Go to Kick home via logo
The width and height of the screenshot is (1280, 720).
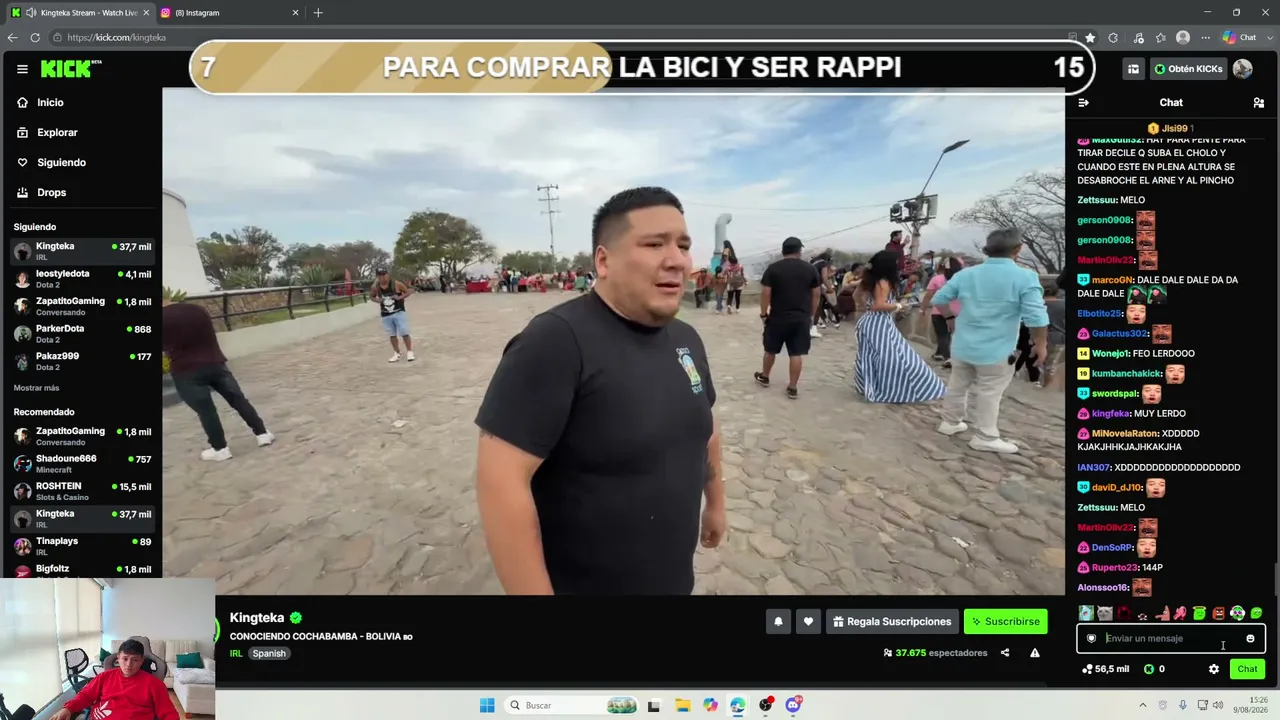tap(71, 69)
